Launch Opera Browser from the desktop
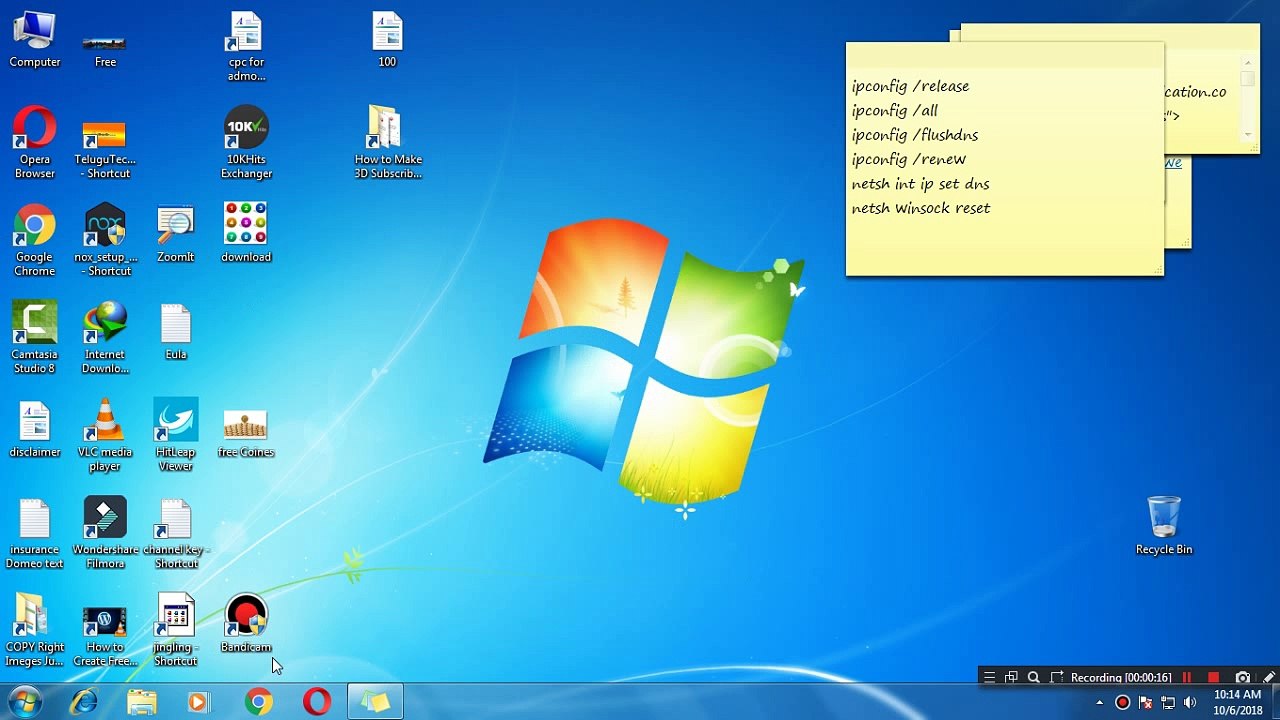Screen dimensions: 1280x720 click(x=35, y=143)
